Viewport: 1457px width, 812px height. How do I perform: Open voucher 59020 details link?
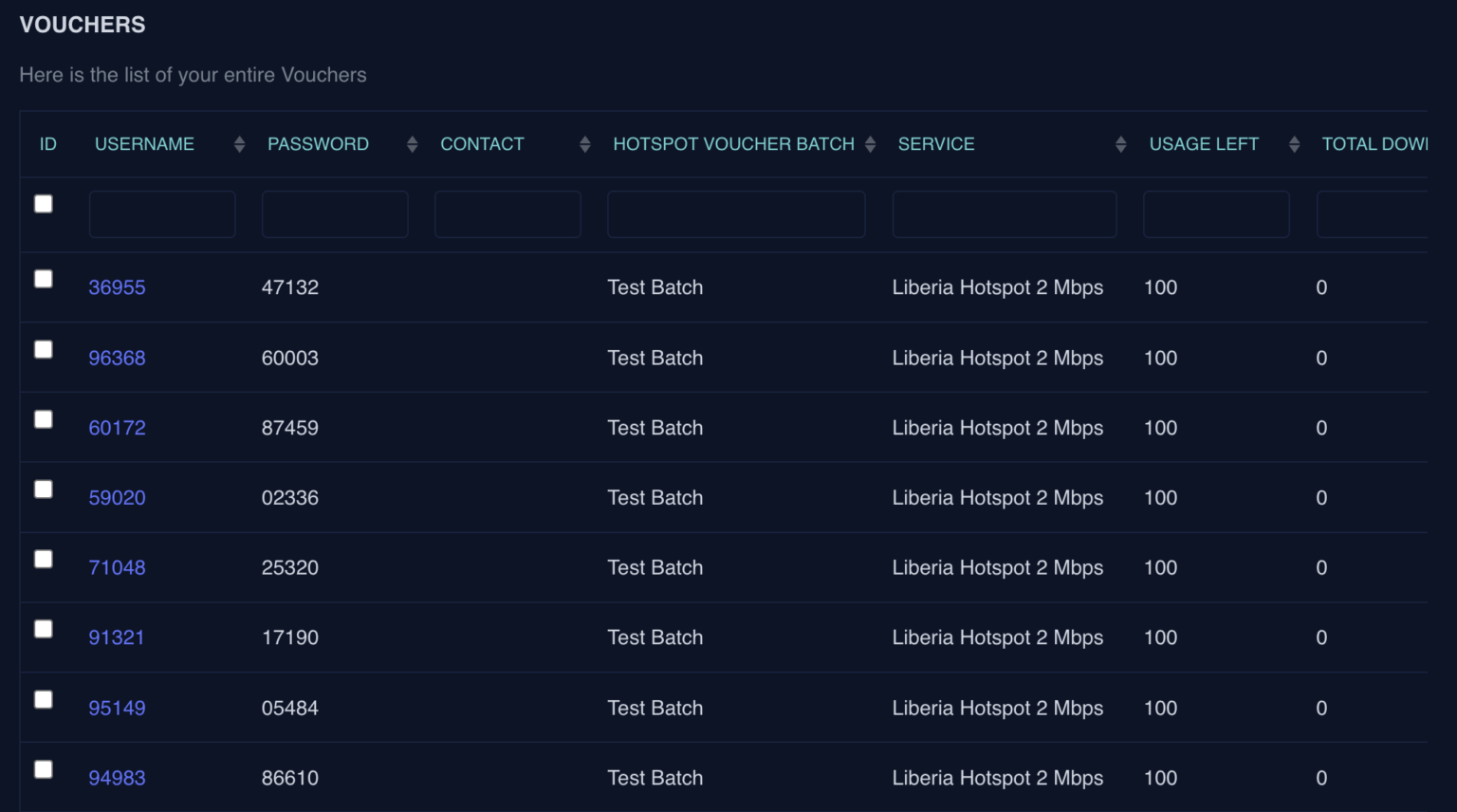[x=117, y=497]
